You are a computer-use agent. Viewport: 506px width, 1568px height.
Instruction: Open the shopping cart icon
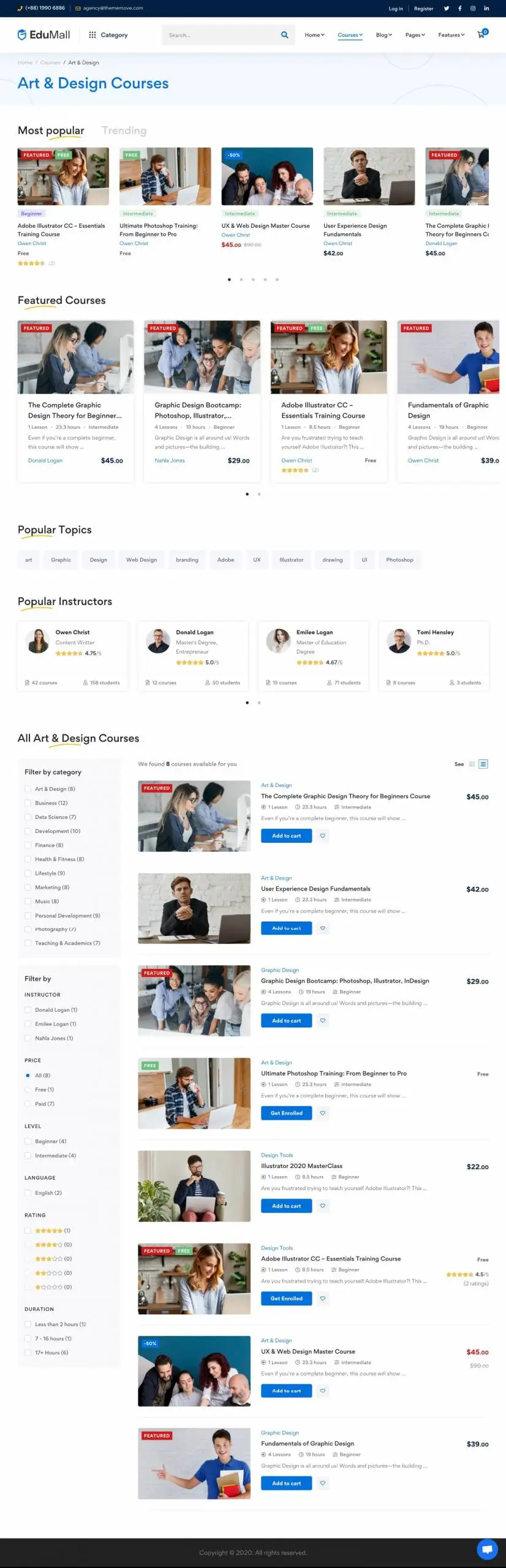(481, 34)
